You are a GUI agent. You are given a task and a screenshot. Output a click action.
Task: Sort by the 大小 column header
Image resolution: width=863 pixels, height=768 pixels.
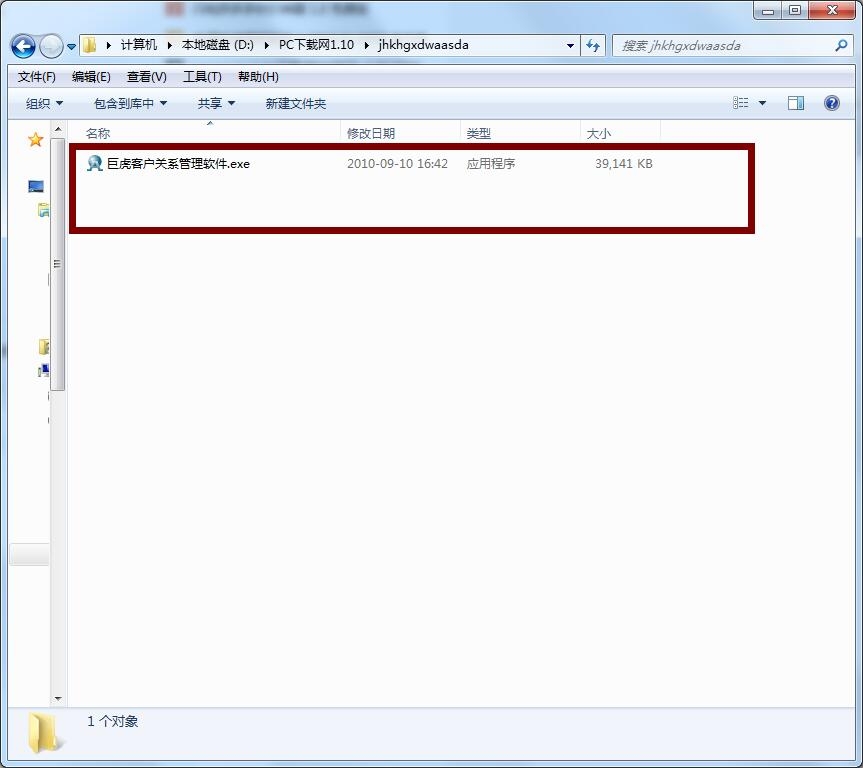tap(620, 133)
